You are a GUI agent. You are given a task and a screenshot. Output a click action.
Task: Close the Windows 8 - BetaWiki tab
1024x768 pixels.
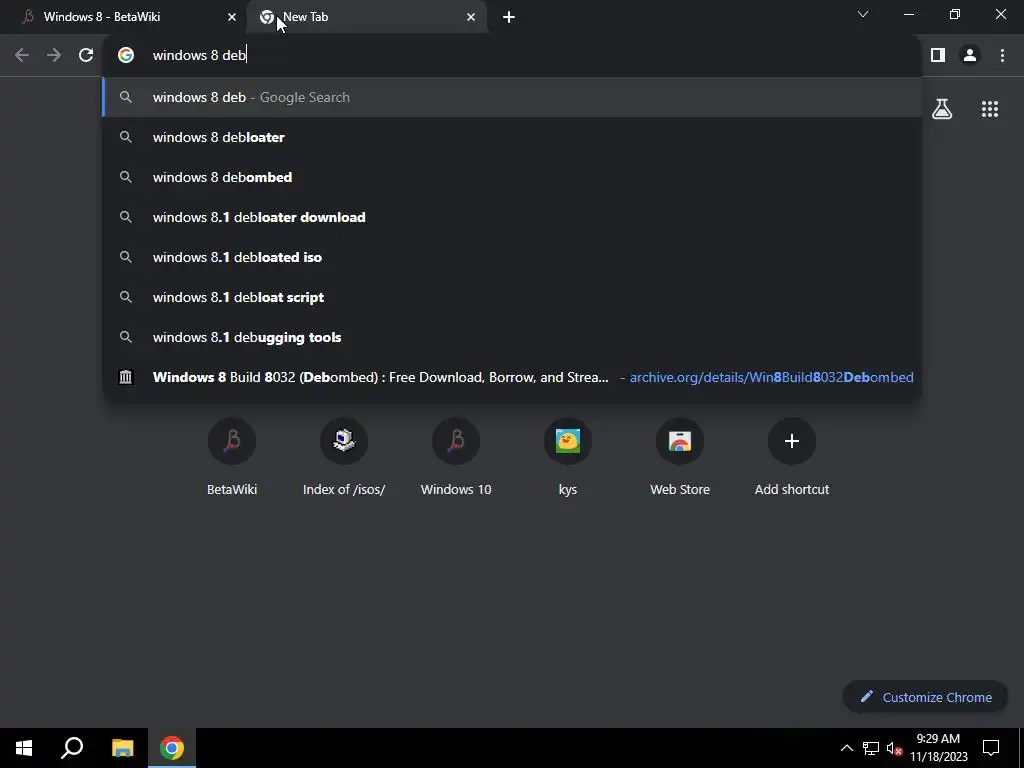pyautogui.click(x=232, y=17)
